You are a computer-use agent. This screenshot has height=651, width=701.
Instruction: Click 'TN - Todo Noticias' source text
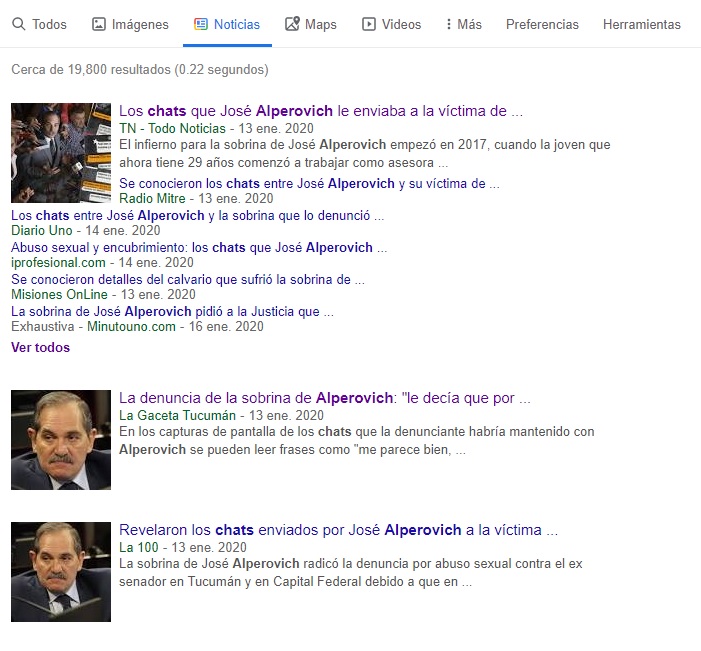coord(172,128)
